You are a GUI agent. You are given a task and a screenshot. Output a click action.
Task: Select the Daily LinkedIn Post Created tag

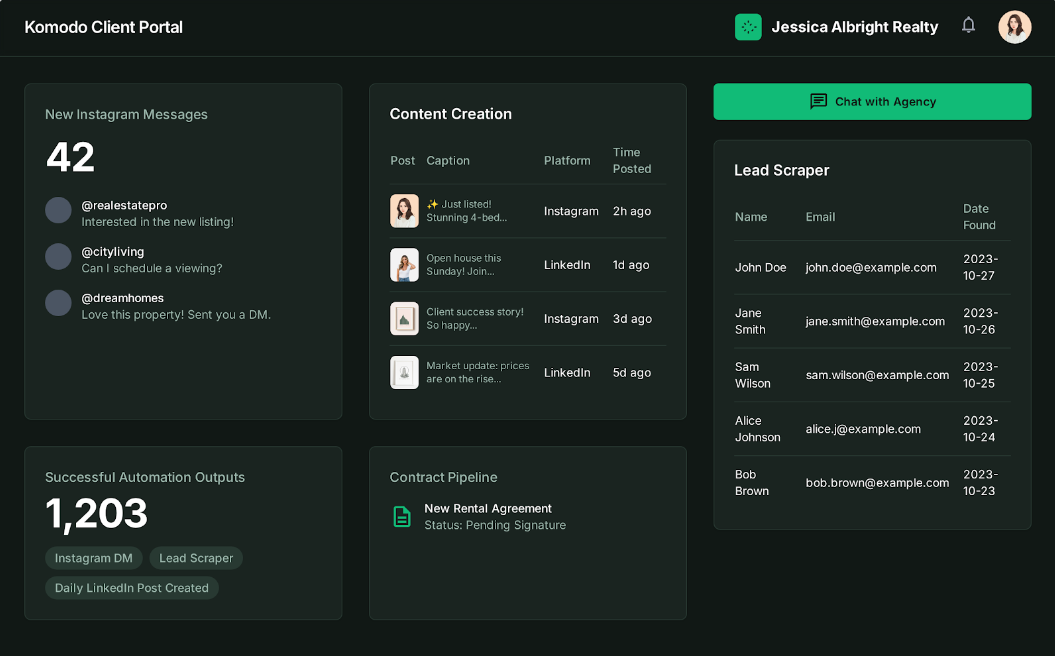[x=131, y=588]
